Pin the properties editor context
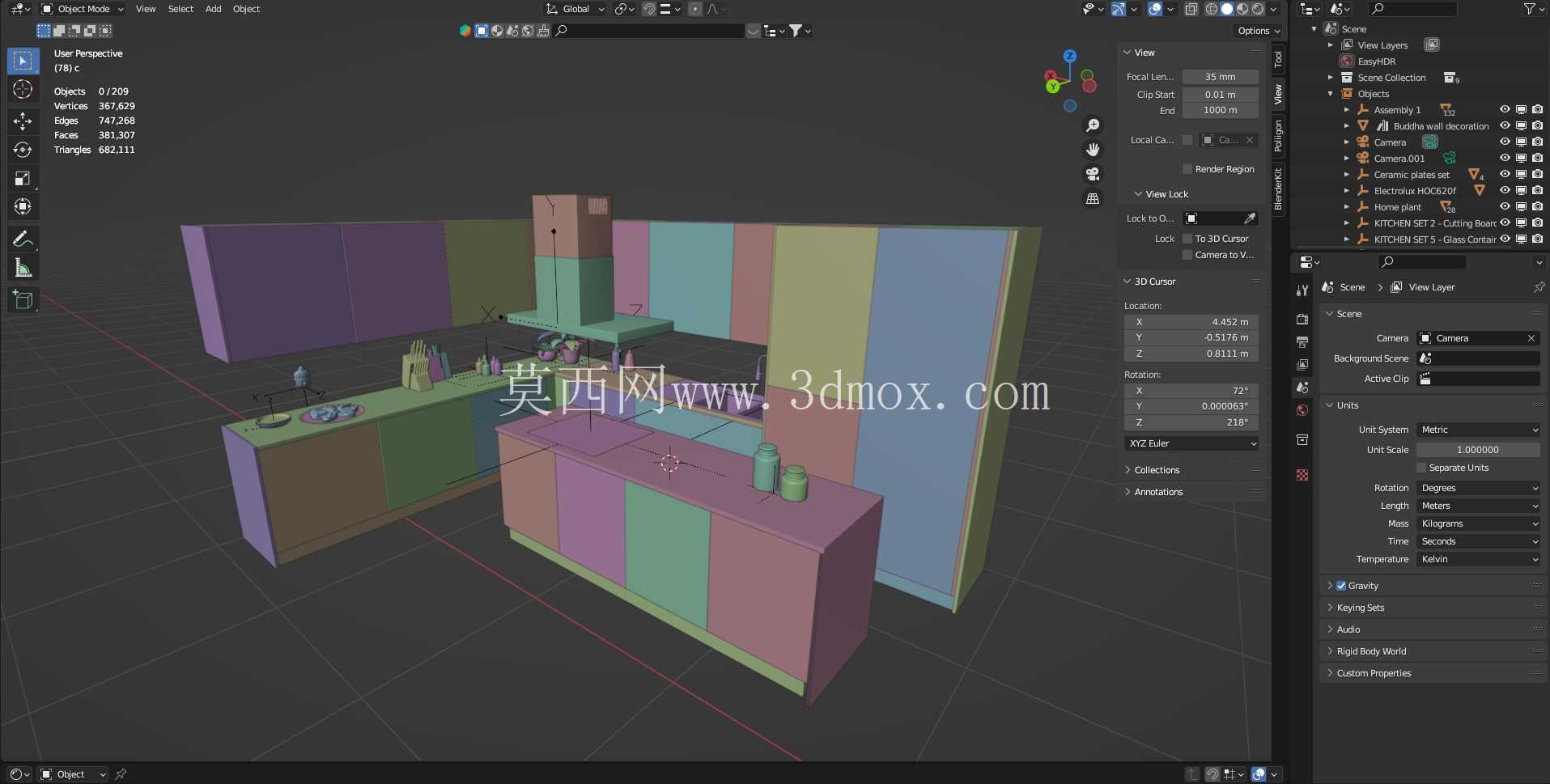The image size is (1550, 784). coord(1539,287)
